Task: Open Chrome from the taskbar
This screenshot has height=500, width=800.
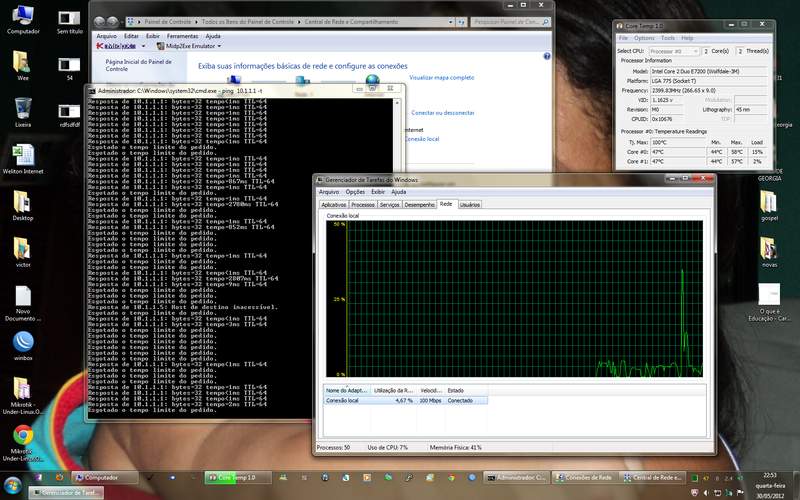Action: pos(451,478)
